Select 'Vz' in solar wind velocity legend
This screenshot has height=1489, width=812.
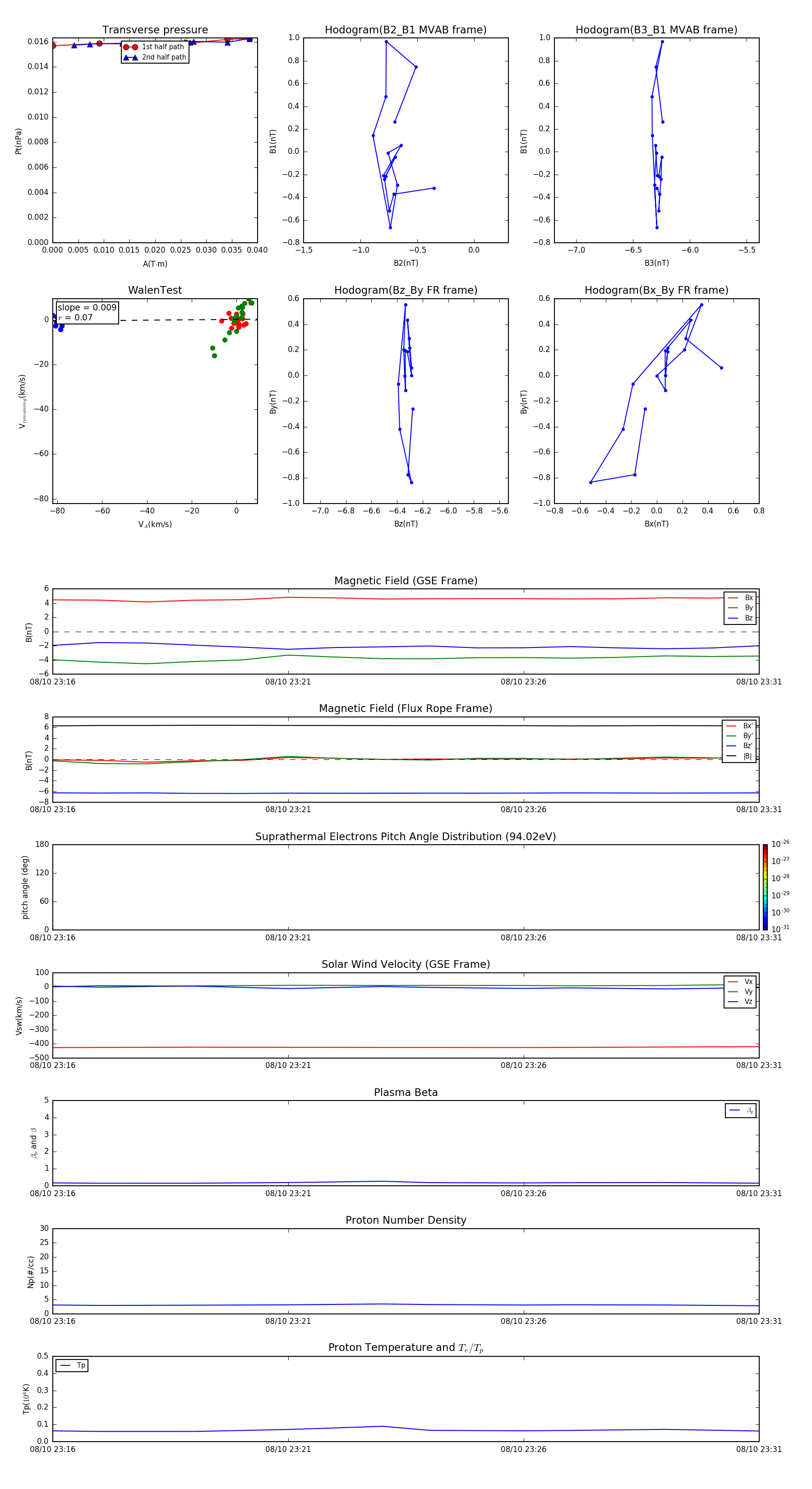coord(740,1002)
